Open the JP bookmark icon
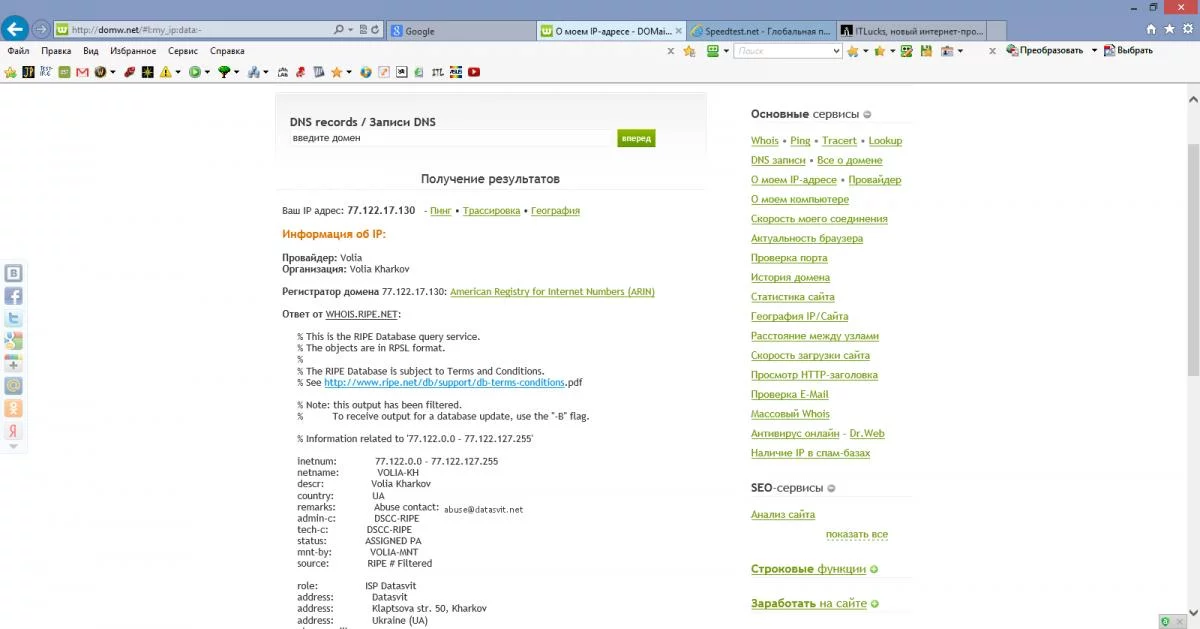Screen dimensions: 1200x629 tap(29, 72)
